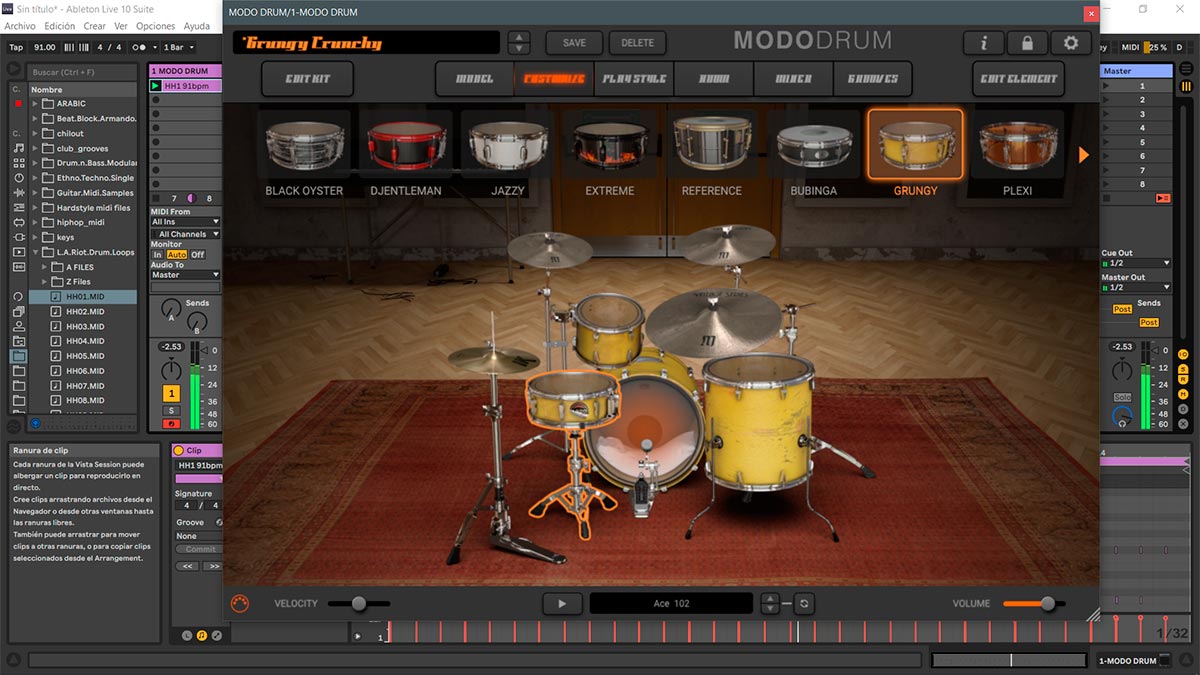Switch to the Mixer tab

click(793, 78)
